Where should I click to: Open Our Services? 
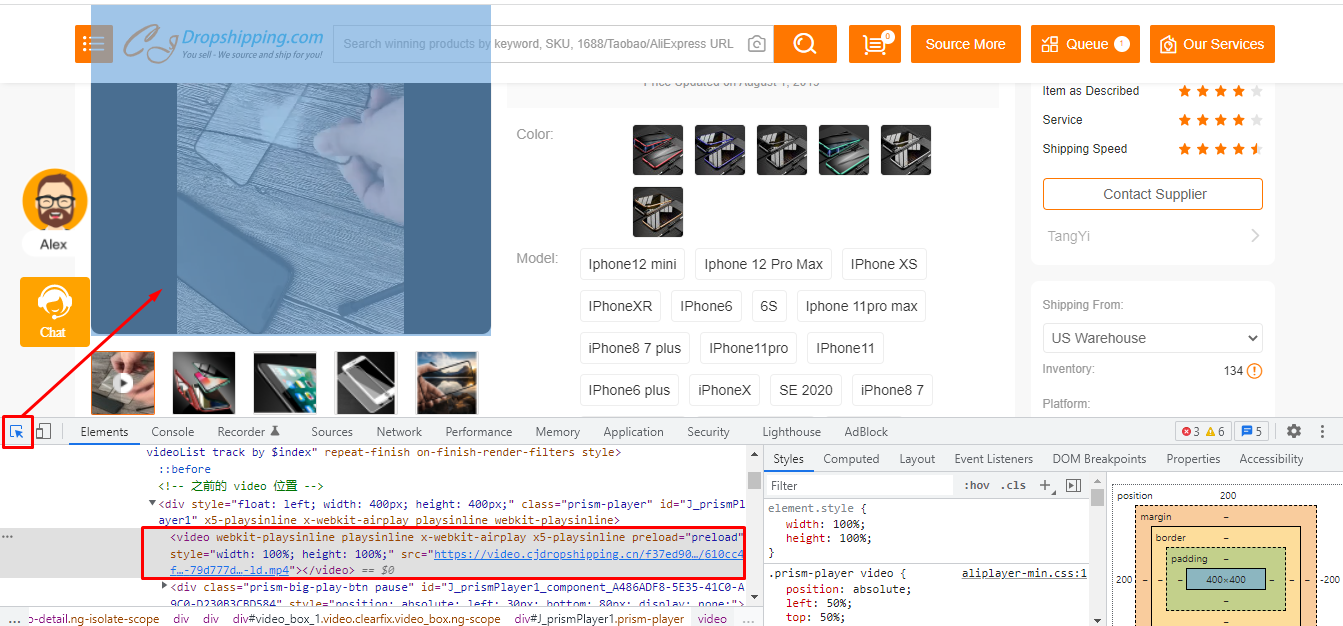[x=1213, y=44]
